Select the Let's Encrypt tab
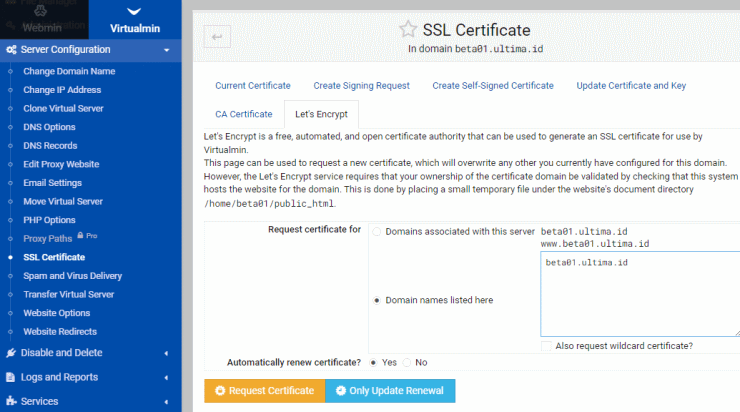740x412 pixels. pyautogui.click(x=321, y=114)
